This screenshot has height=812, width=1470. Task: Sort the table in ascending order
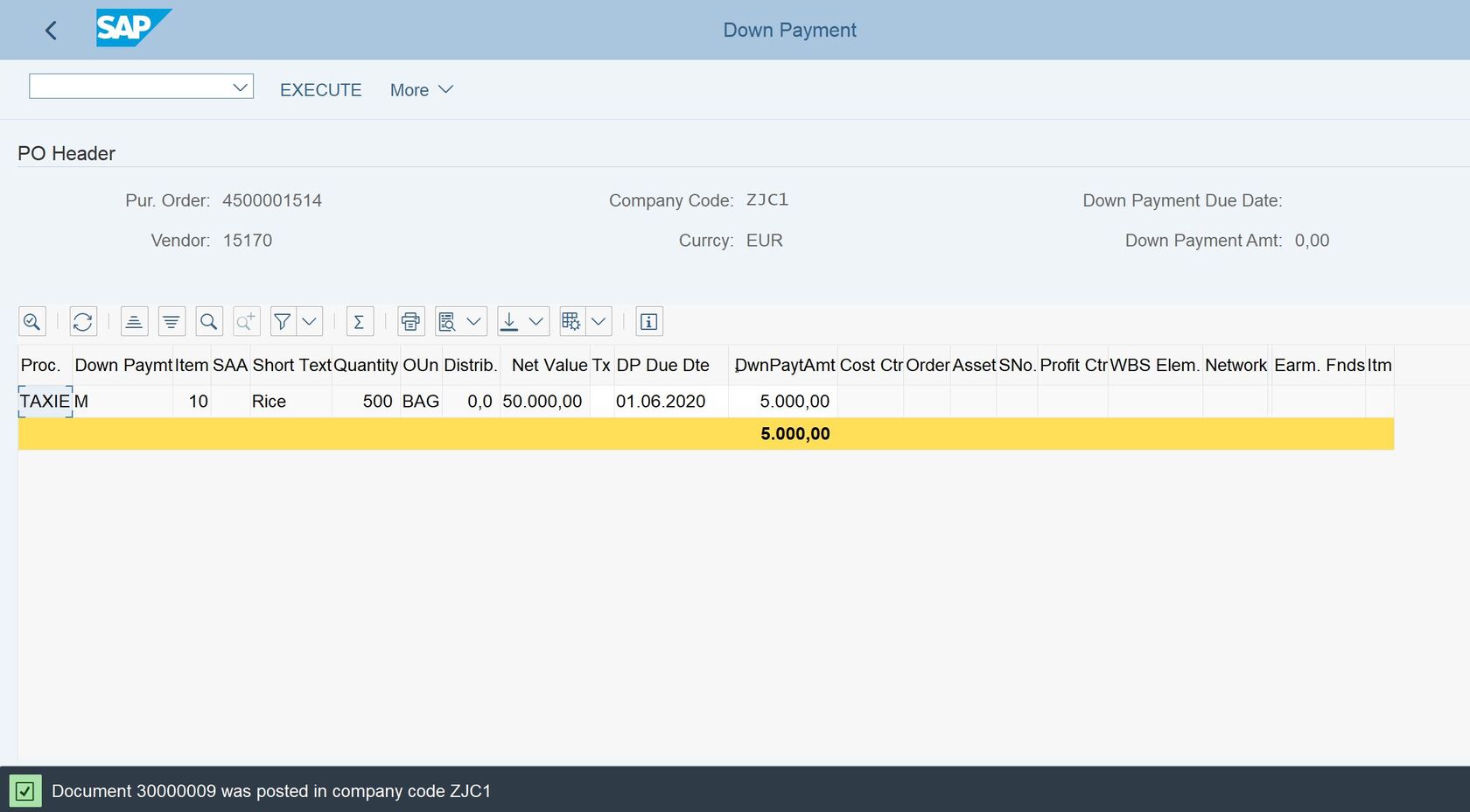(134, 322)
